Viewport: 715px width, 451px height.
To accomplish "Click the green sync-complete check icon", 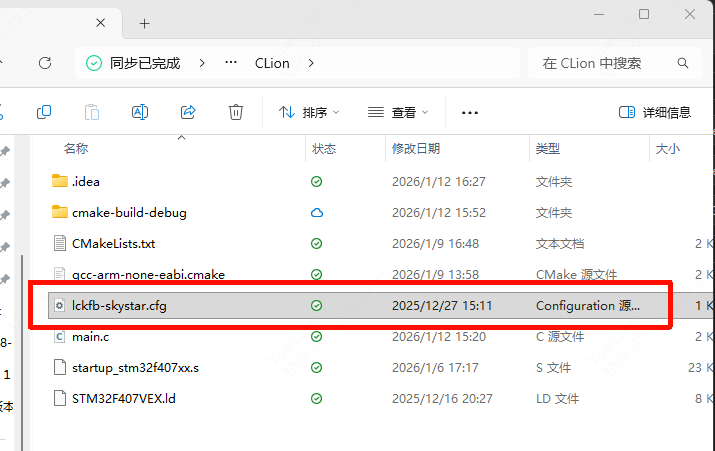I will (x=94, y=63).
